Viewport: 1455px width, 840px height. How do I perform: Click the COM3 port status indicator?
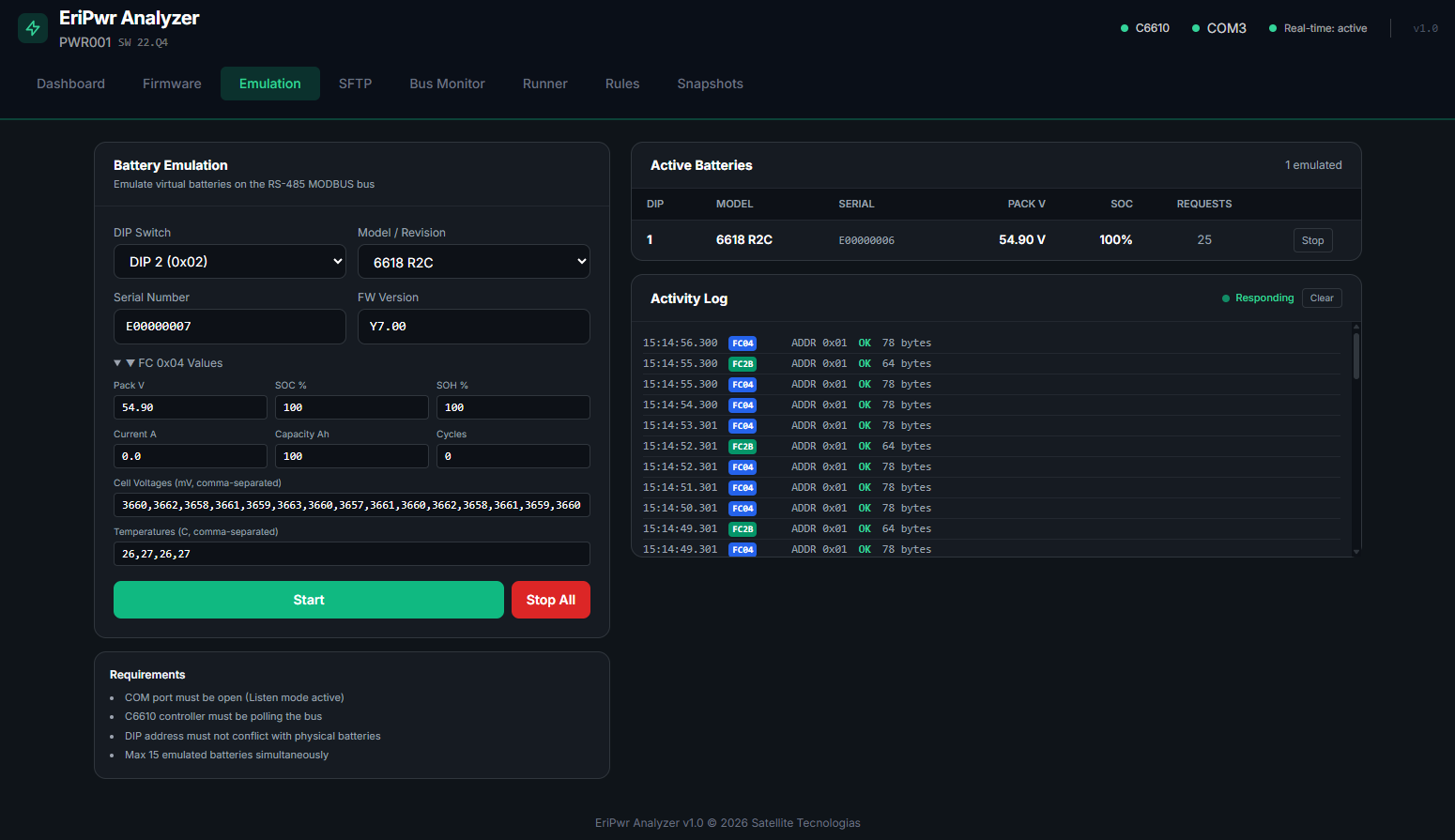tap(1218, 28)
